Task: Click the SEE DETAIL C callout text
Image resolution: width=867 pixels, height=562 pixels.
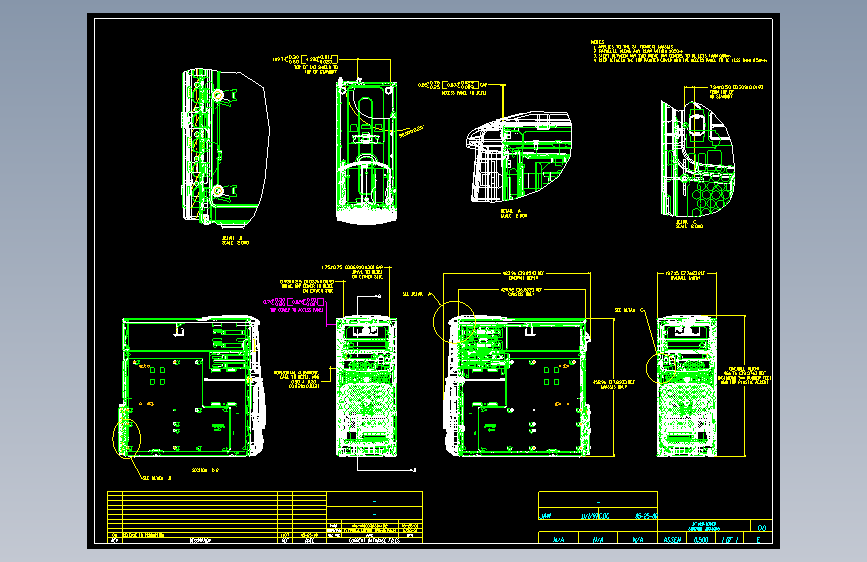Action: [629, 310]
